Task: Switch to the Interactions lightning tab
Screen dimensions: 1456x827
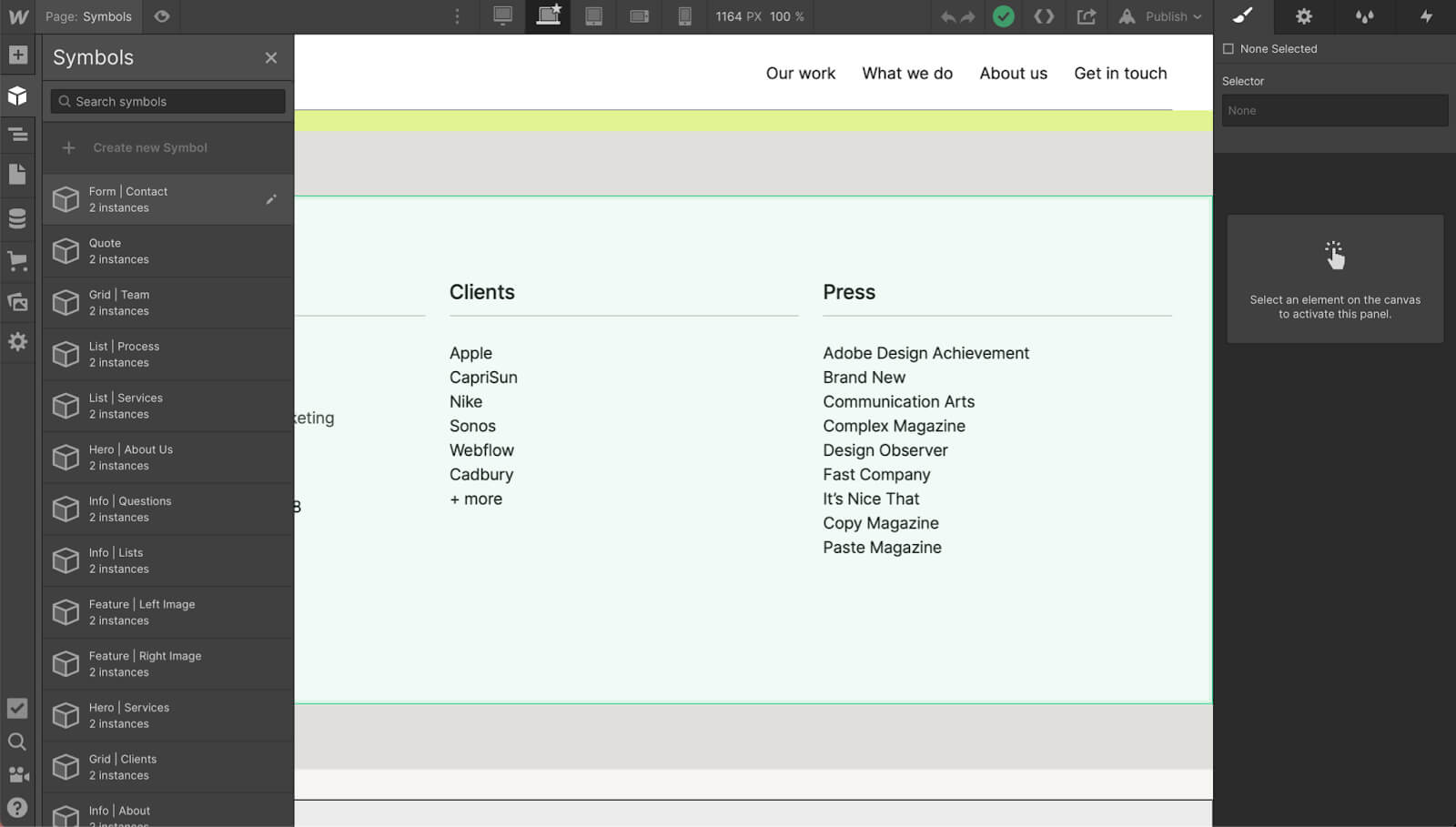Action: coord(1425,16)
